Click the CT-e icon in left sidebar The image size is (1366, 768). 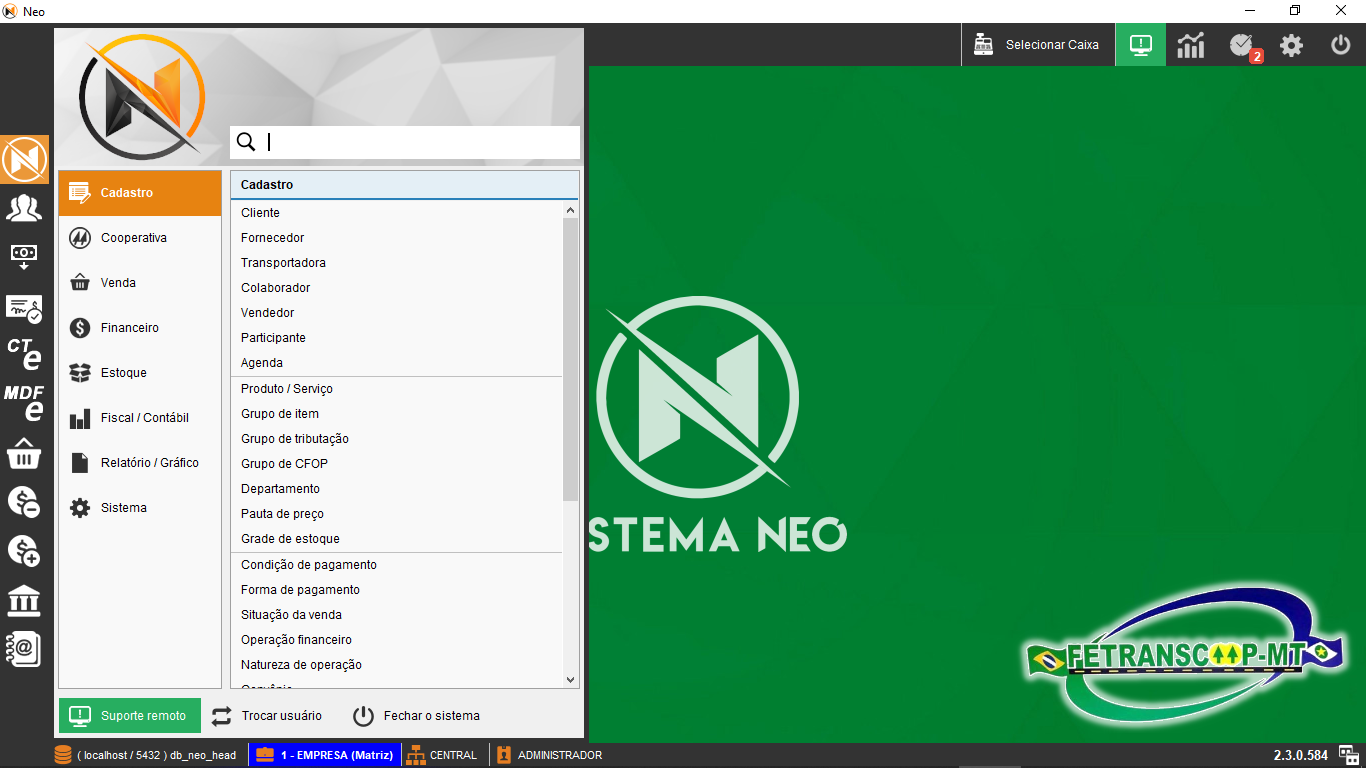coord(24,353)
